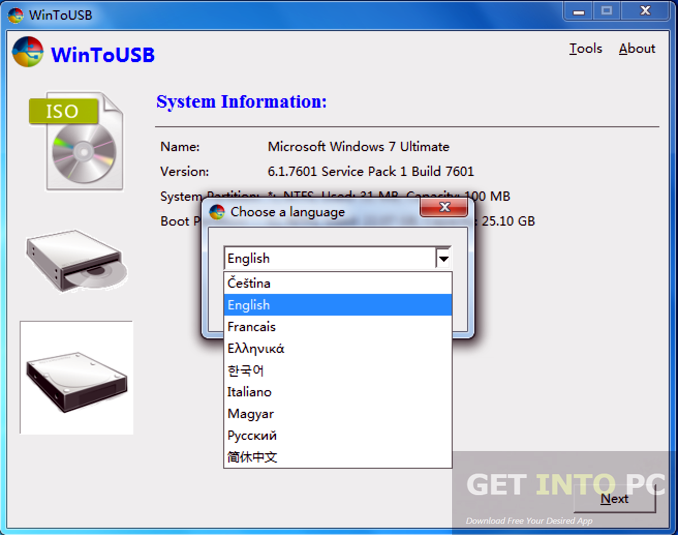Viewport: 678px width, 535px height.
Task: Choose Magyar from language list
Action: tap(338, 414)
